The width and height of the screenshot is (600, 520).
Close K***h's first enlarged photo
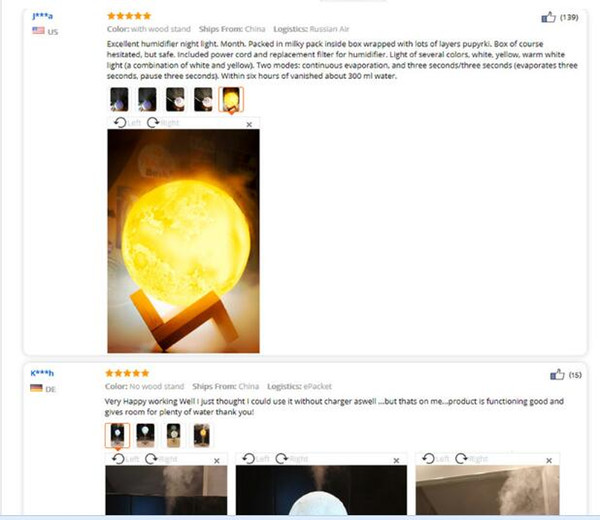217,461
